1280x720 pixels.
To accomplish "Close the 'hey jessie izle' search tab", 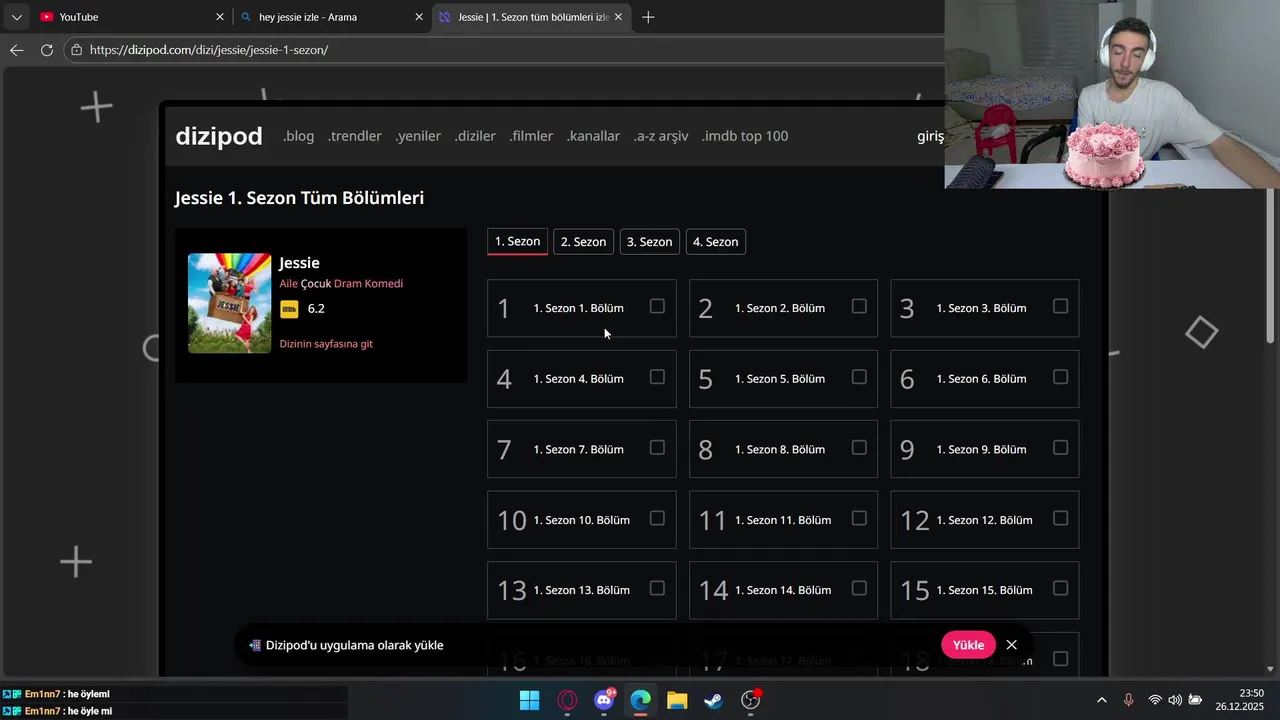I will point(419,17).
